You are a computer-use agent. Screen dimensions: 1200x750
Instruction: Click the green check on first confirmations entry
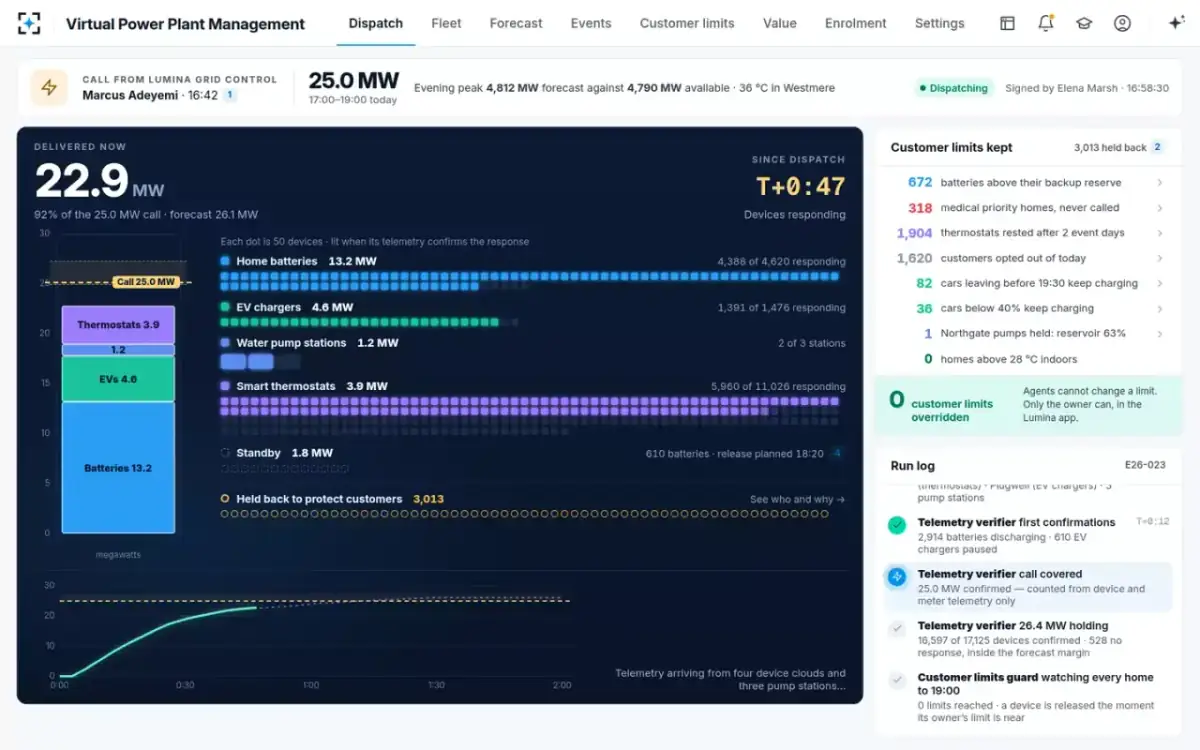click(x=897, y=525)
